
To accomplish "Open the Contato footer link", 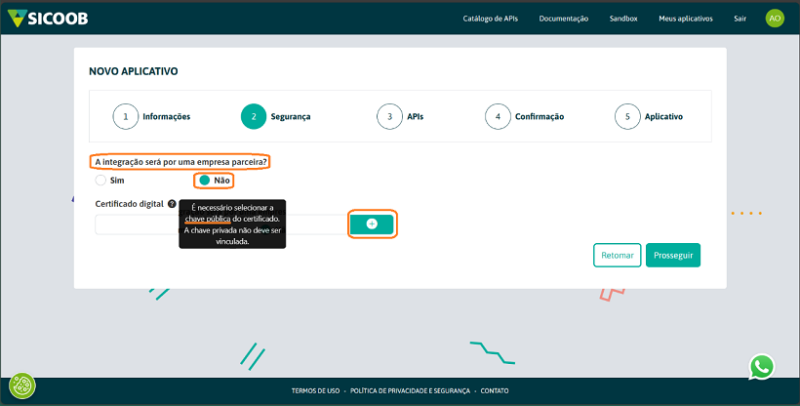I will pos(494,391).
